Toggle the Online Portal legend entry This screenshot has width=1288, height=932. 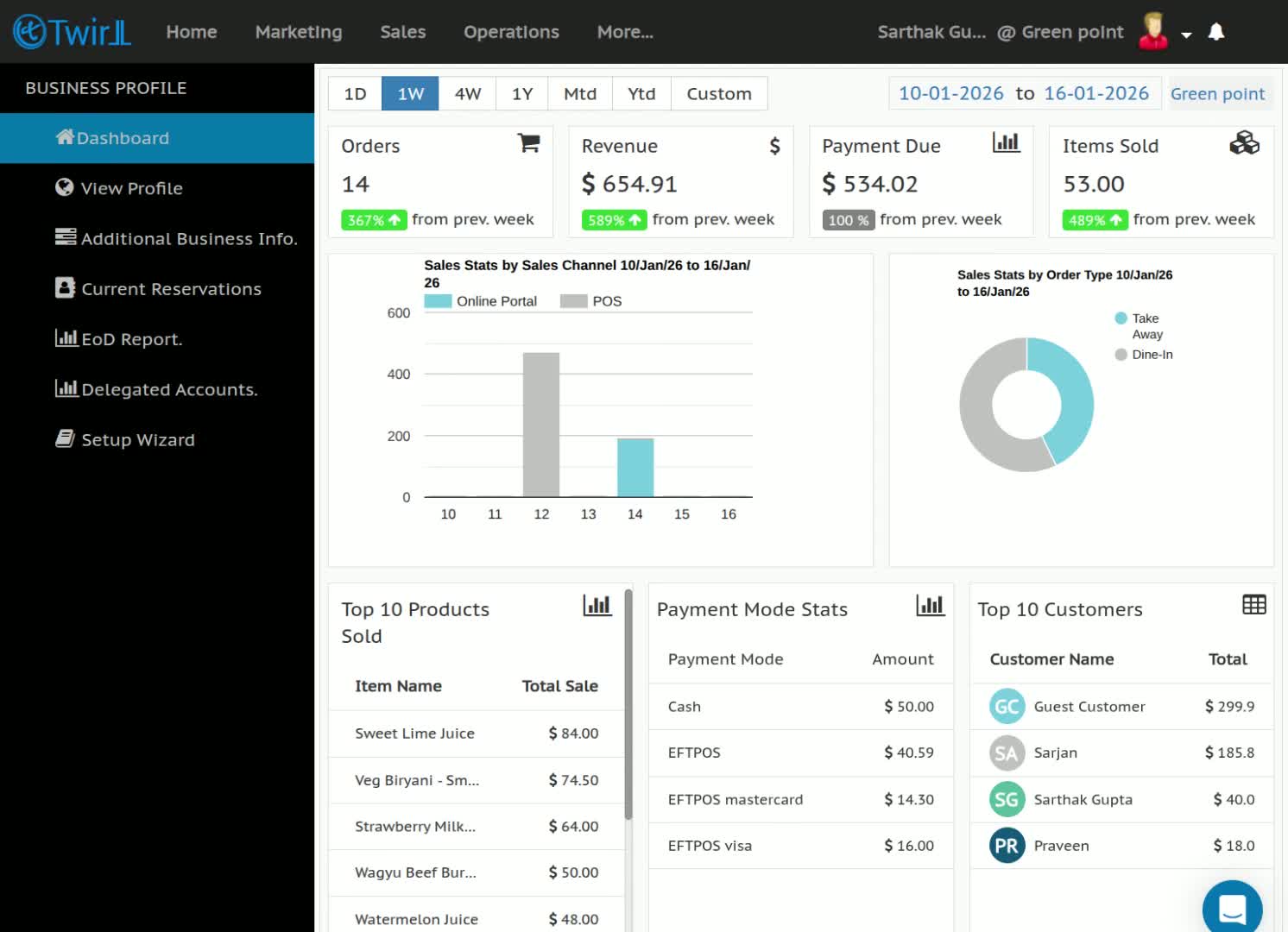[x=481, y=301]
